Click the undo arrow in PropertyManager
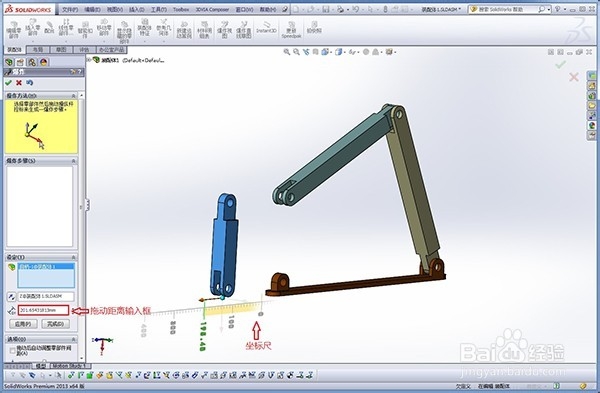Viewport: 600px width, 393px height. click(x=29, y=83)
